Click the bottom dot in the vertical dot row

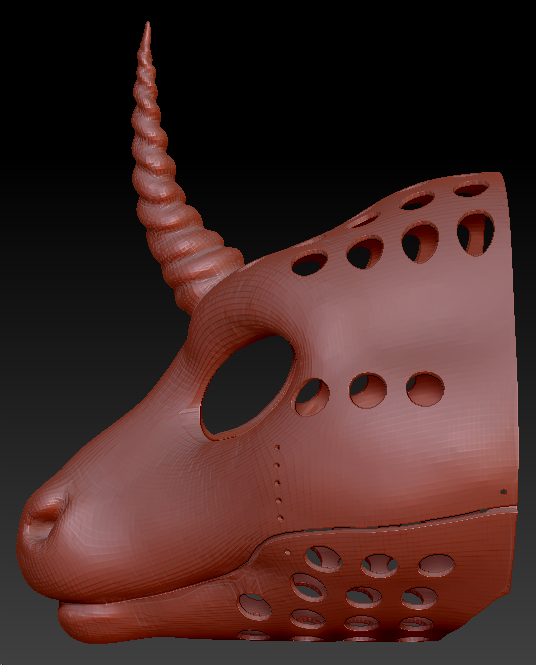(x=280, y=517)
